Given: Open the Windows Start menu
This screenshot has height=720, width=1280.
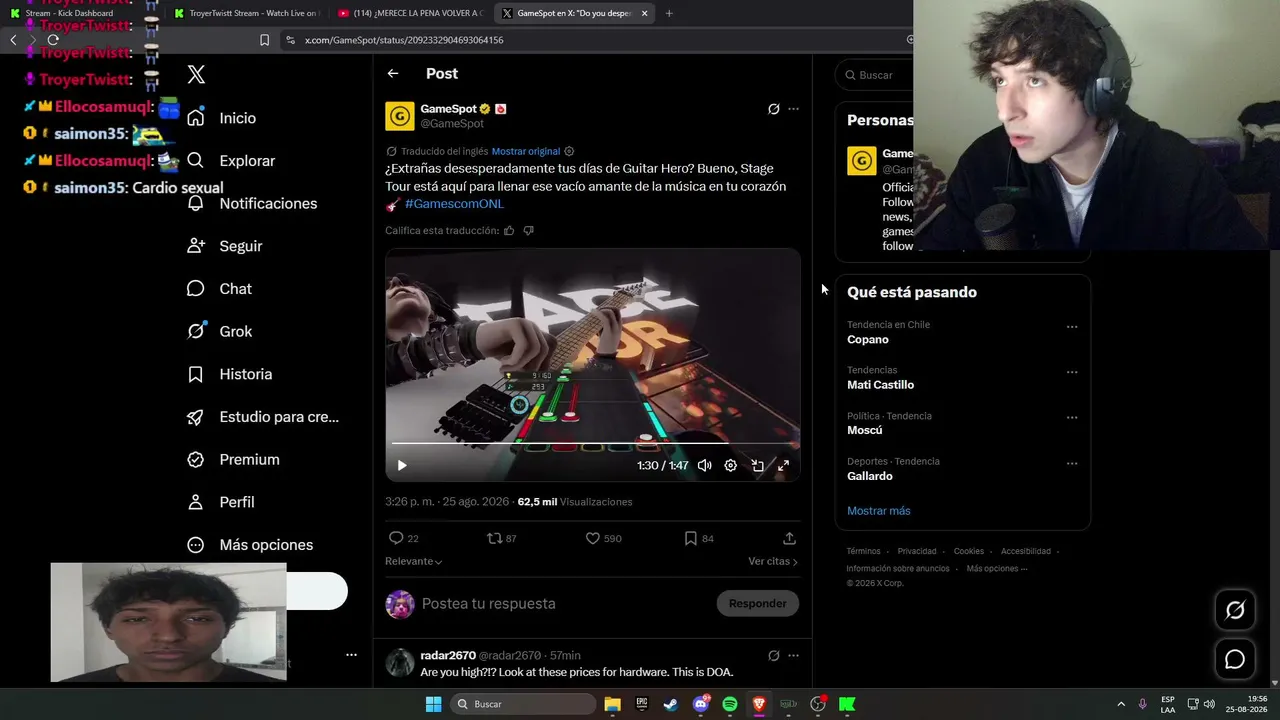Looking at the screenshot, I should (433, 704).
